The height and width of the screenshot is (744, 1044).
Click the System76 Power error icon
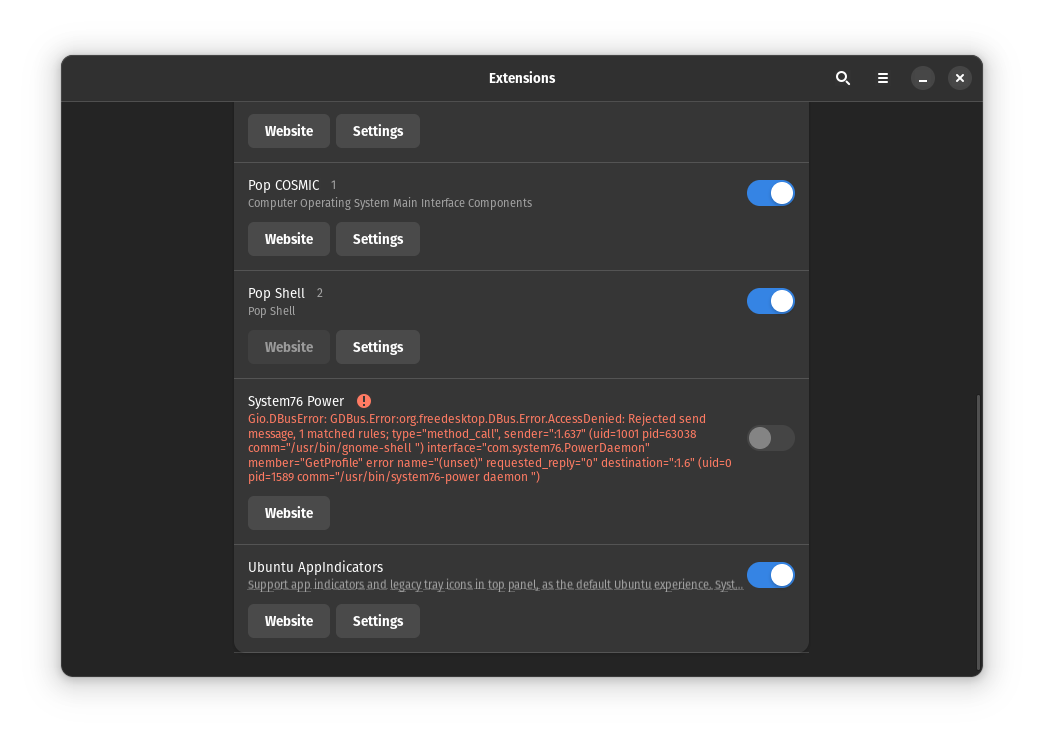[x=364, y=400]
